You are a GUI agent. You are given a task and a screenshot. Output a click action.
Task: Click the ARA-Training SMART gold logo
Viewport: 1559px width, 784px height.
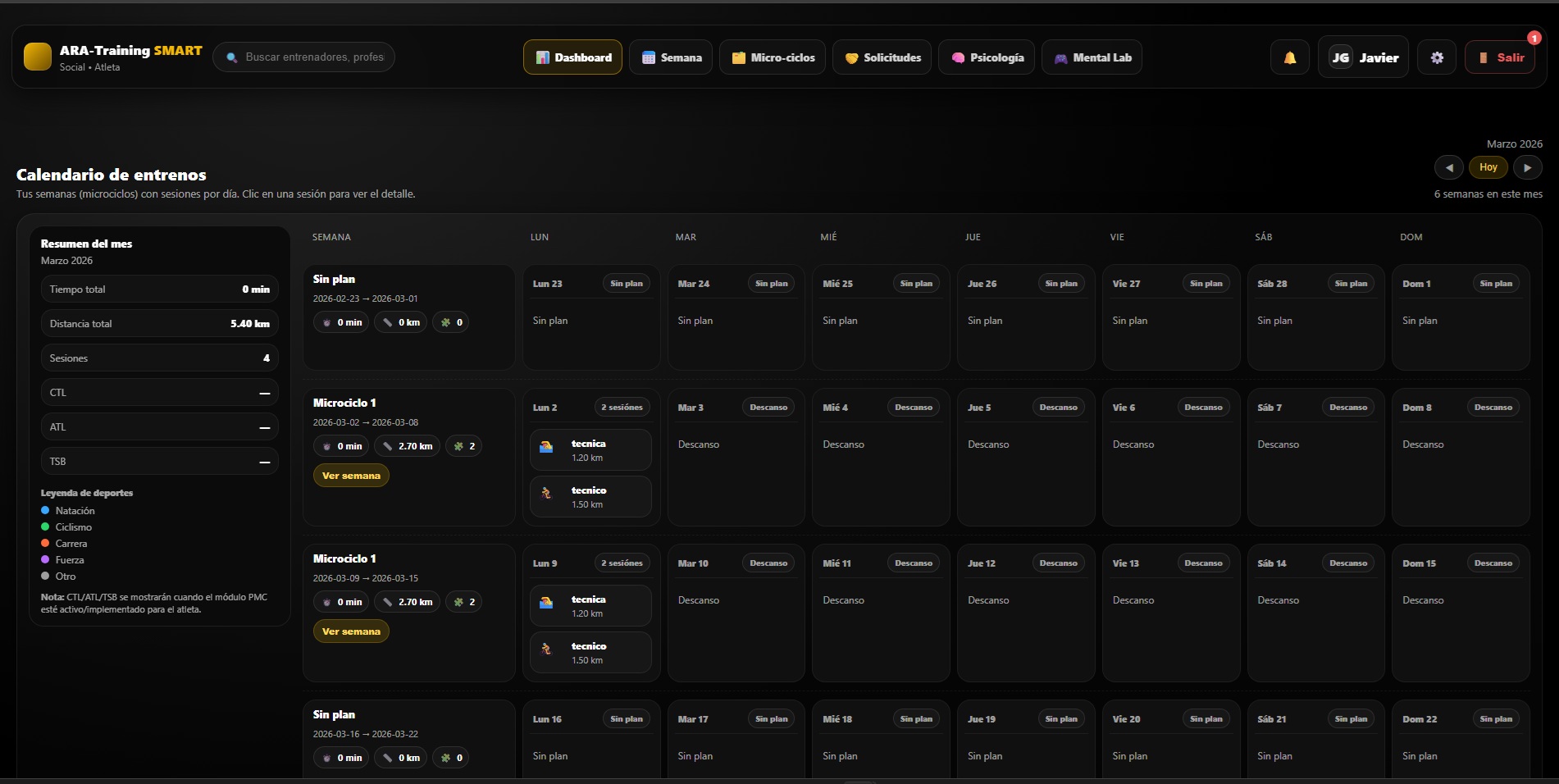coord(38,57)
